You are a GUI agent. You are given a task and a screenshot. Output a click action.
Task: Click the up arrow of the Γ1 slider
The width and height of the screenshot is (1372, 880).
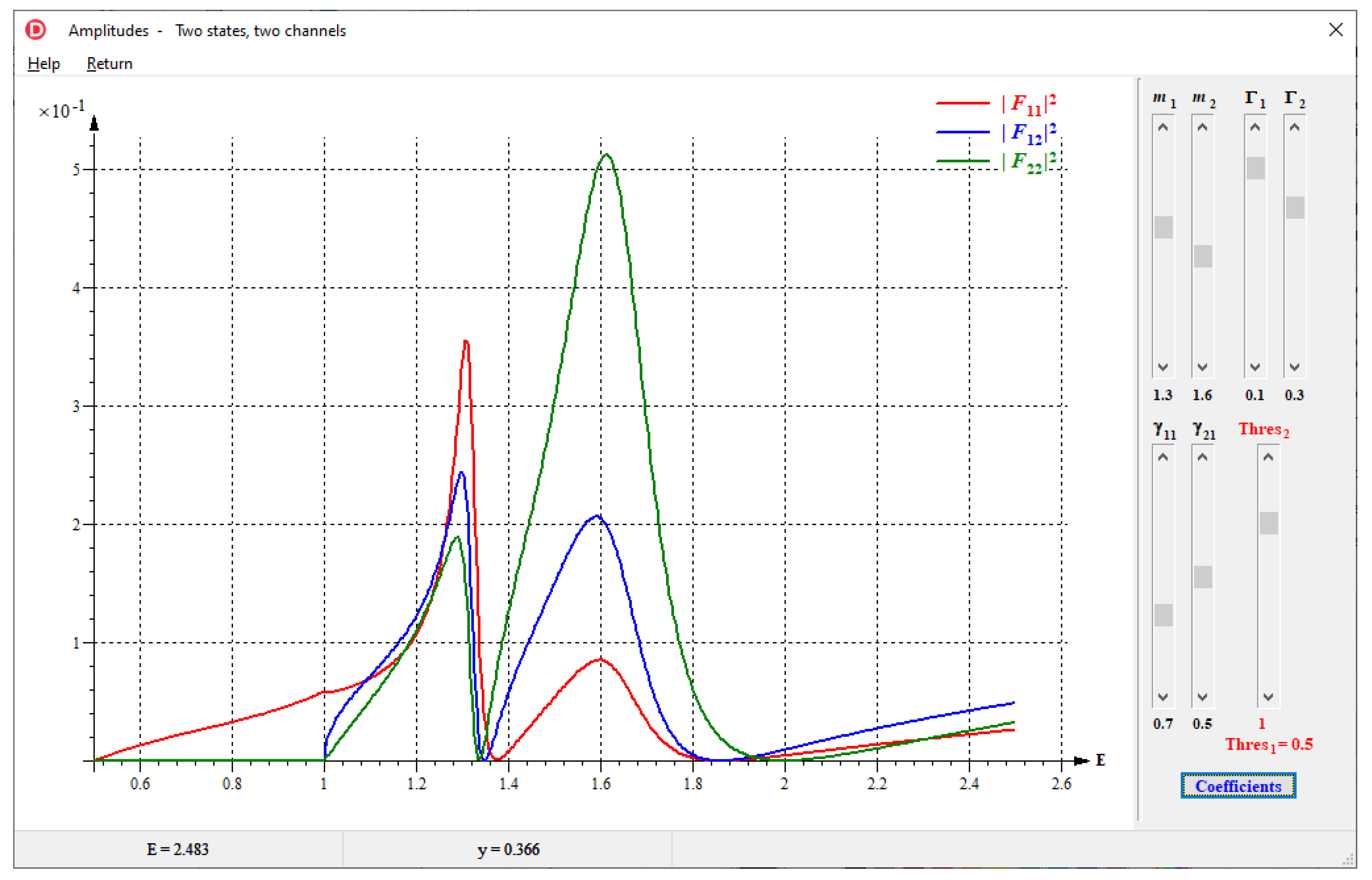tap(1255, 128)
